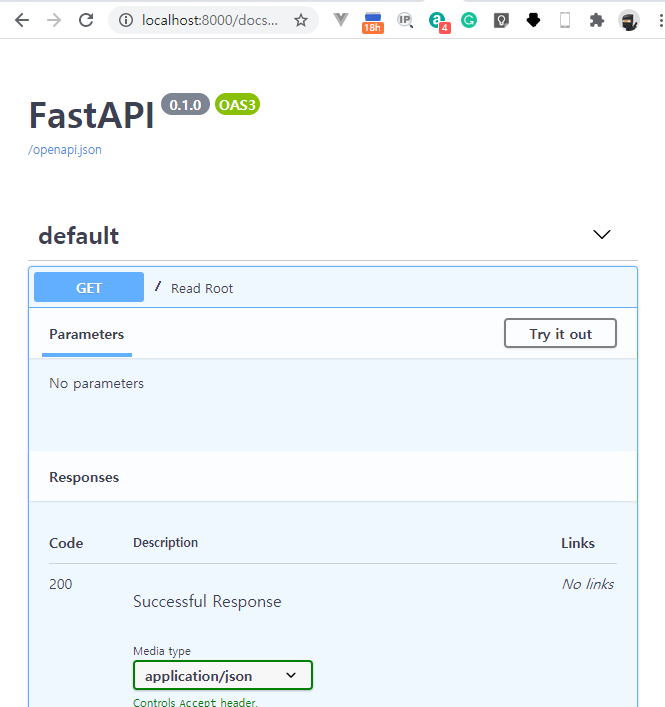Bookmark this page with the star icon
This screenshot has height=707, width=665.
[x=301, y=20]
